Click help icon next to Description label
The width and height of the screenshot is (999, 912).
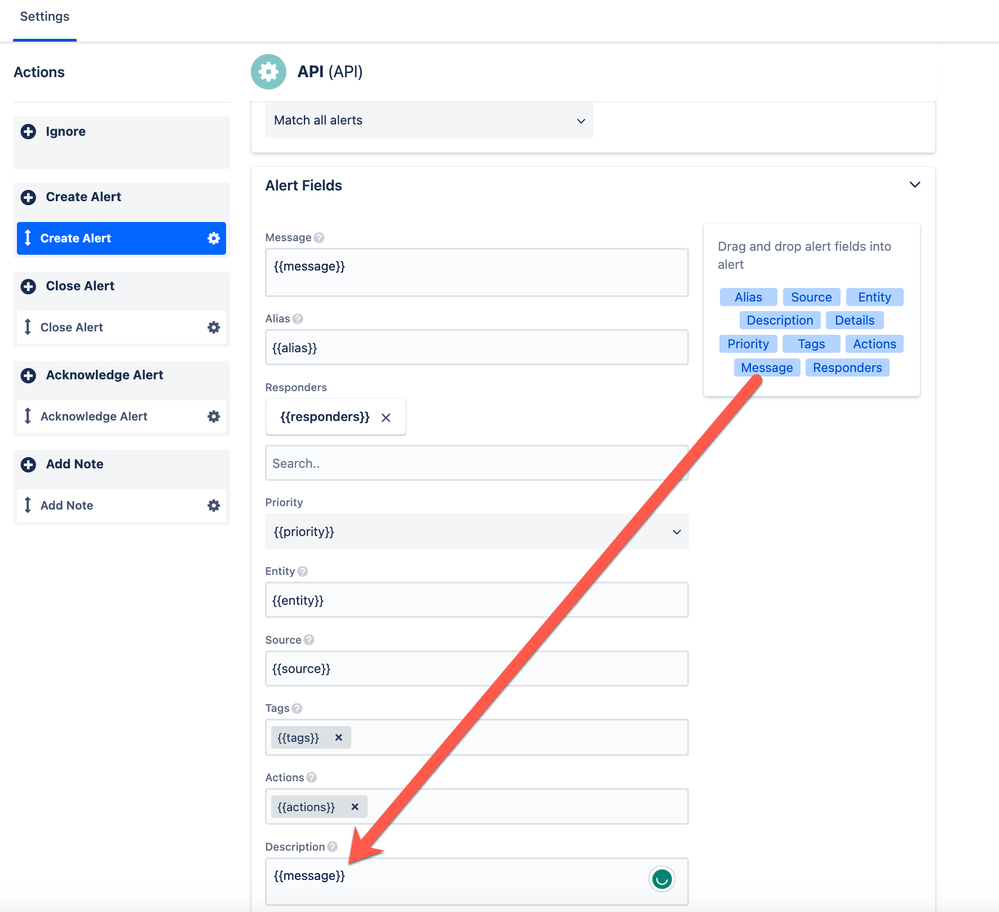pyautogui.click(x=333, y=847)
